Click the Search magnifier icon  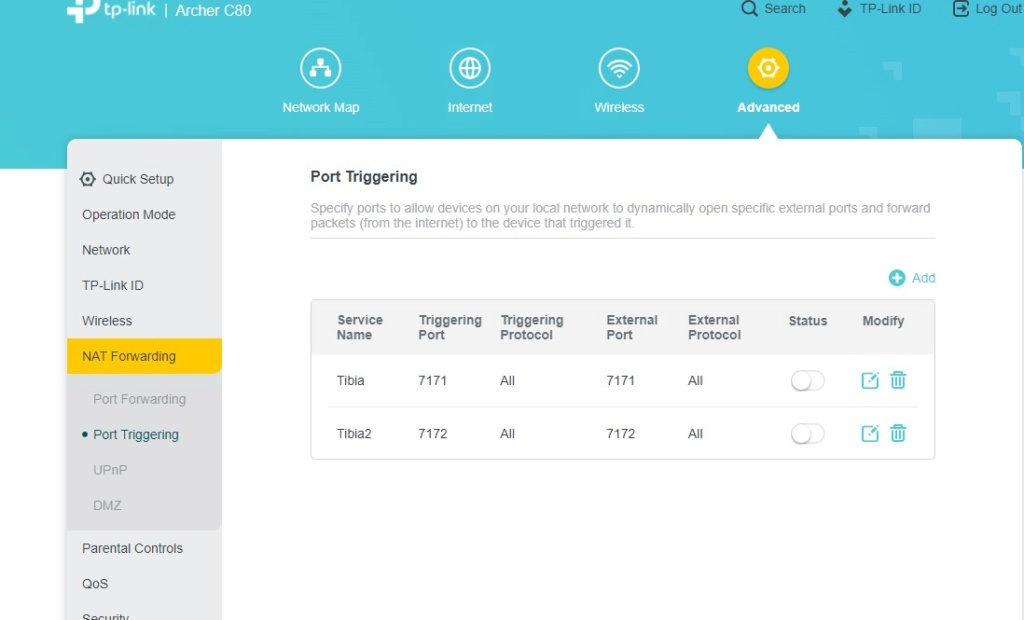click(749, 8)
